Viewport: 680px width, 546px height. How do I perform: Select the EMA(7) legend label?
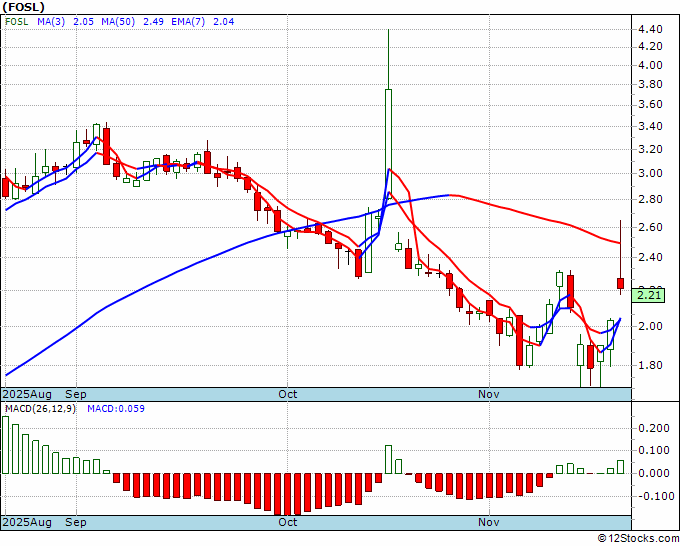(188, 21)
